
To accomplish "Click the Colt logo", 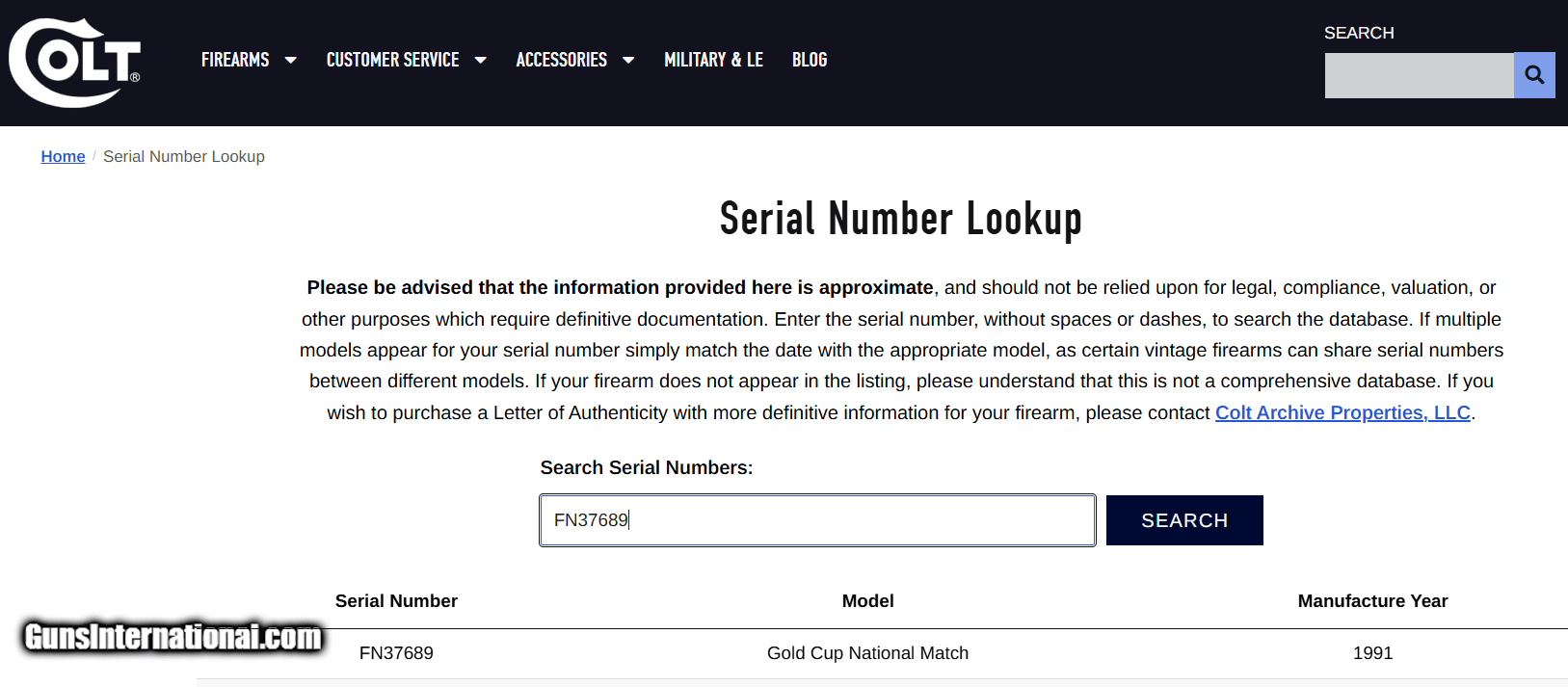I will [74, 63].
